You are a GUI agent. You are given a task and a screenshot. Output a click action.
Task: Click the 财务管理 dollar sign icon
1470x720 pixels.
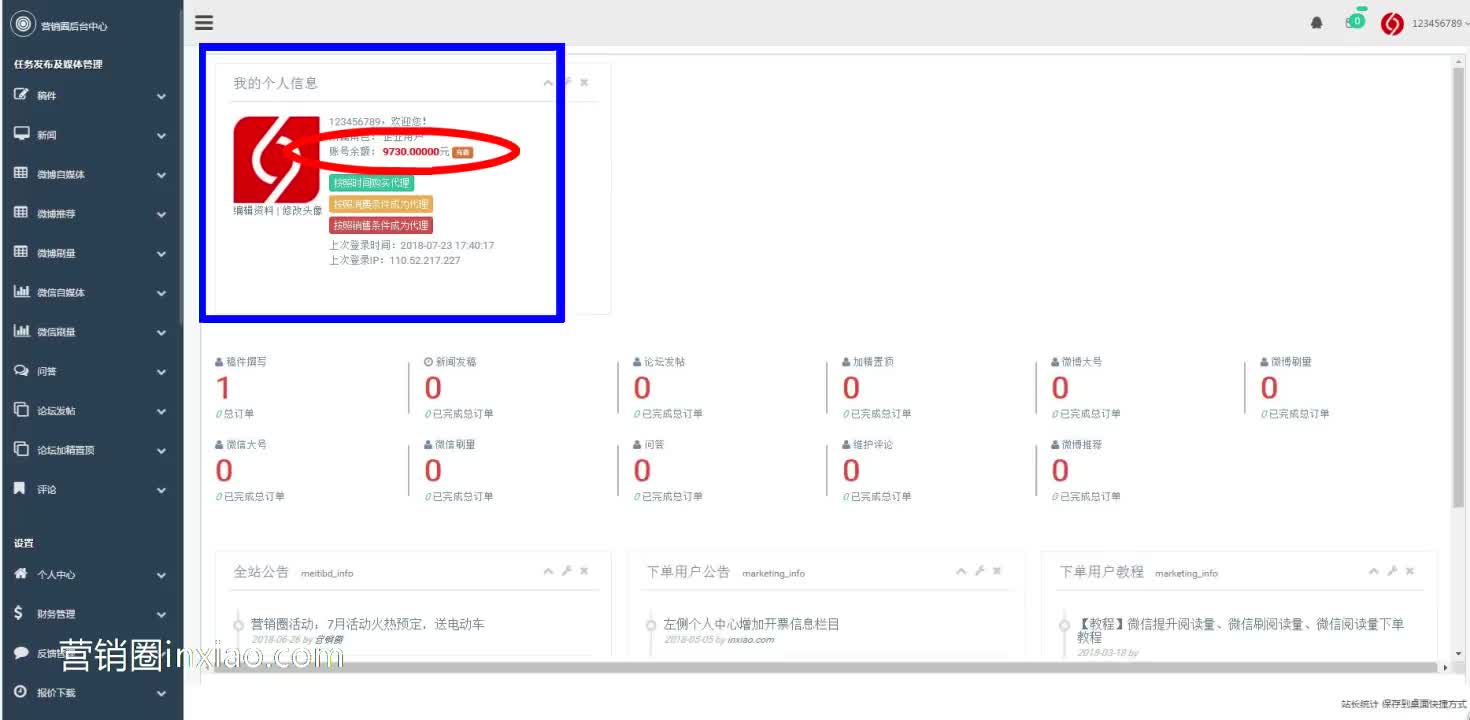tap(19, 613)
